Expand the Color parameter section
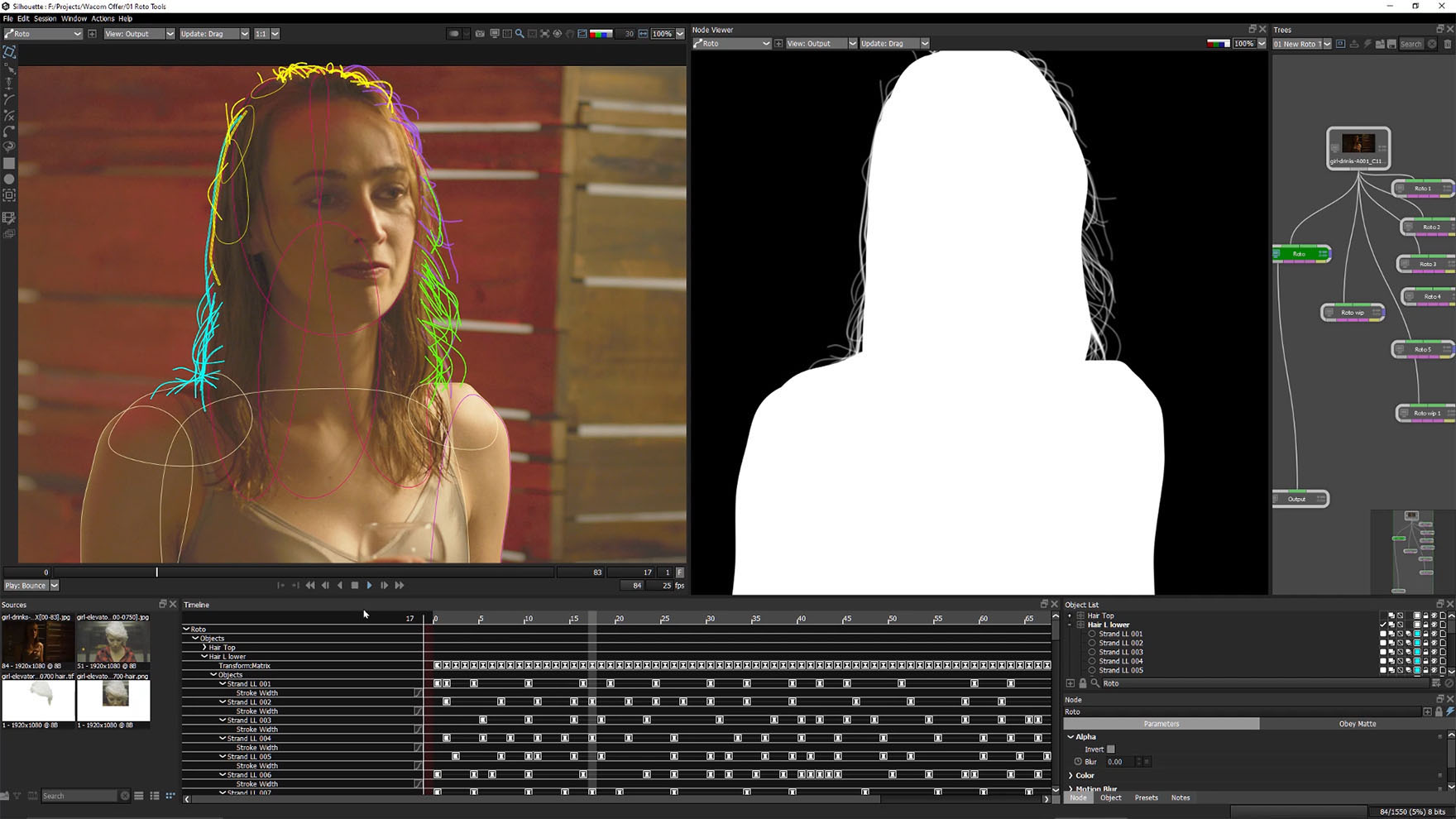The image size is (1456, 819). coord(1071,776)
